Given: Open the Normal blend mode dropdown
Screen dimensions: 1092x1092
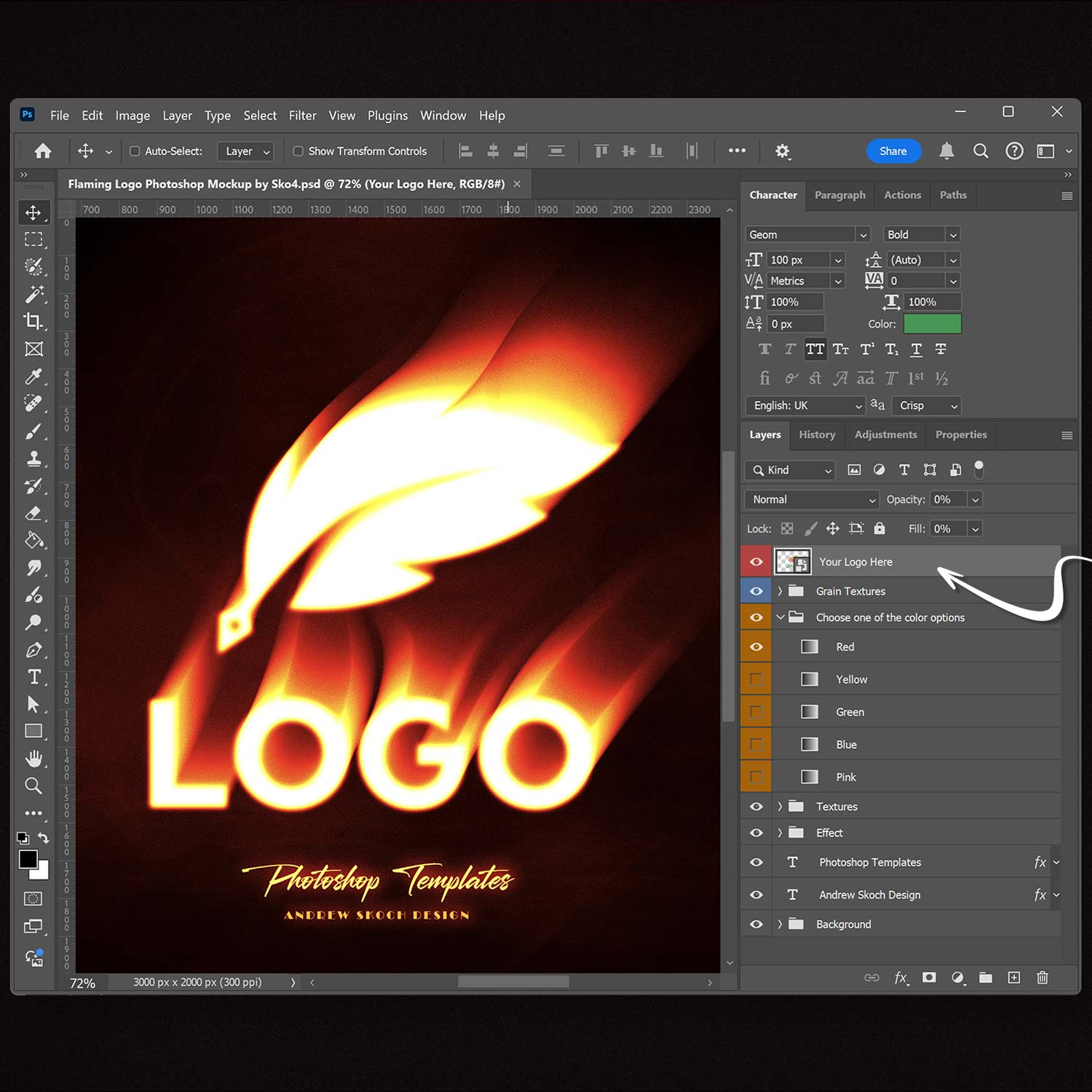Looking at the screenshot, I should (x=812, y=499).
